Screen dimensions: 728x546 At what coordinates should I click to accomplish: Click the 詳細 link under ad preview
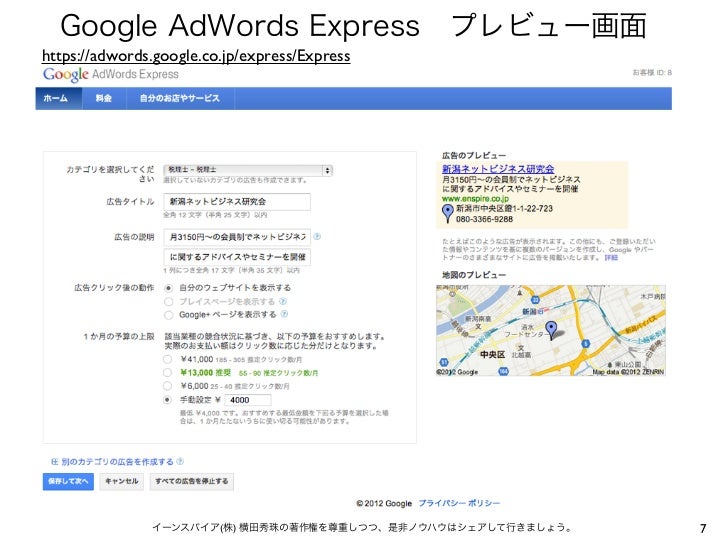611,258
